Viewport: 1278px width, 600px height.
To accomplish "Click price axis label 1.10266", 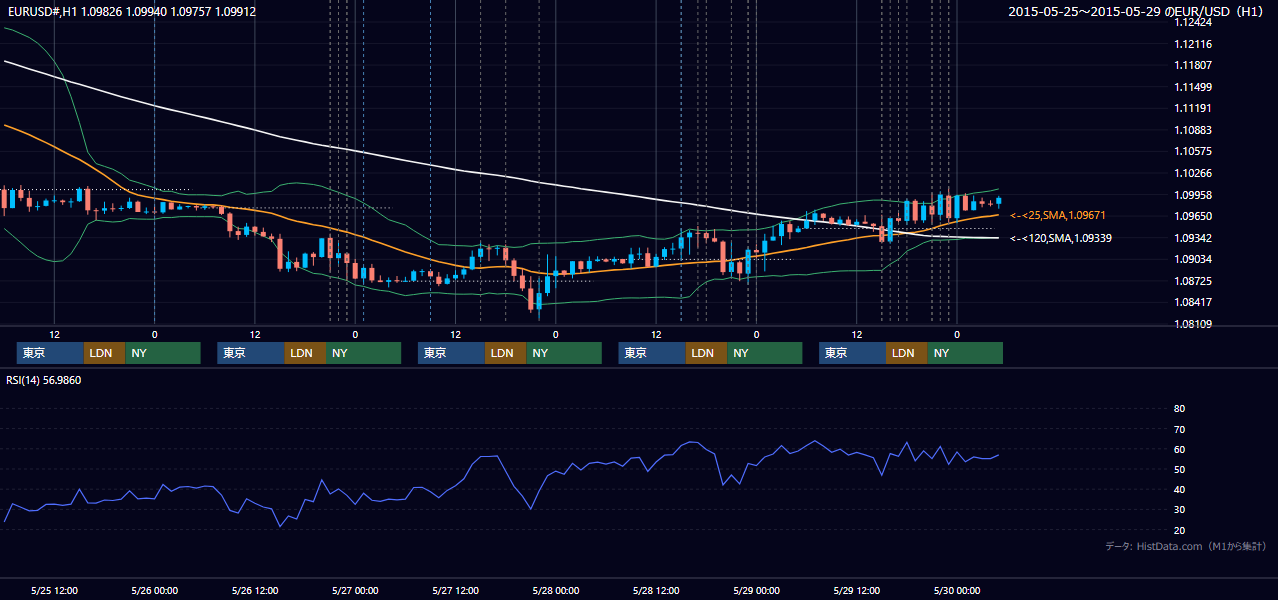I will click(x=1194, y=173).
